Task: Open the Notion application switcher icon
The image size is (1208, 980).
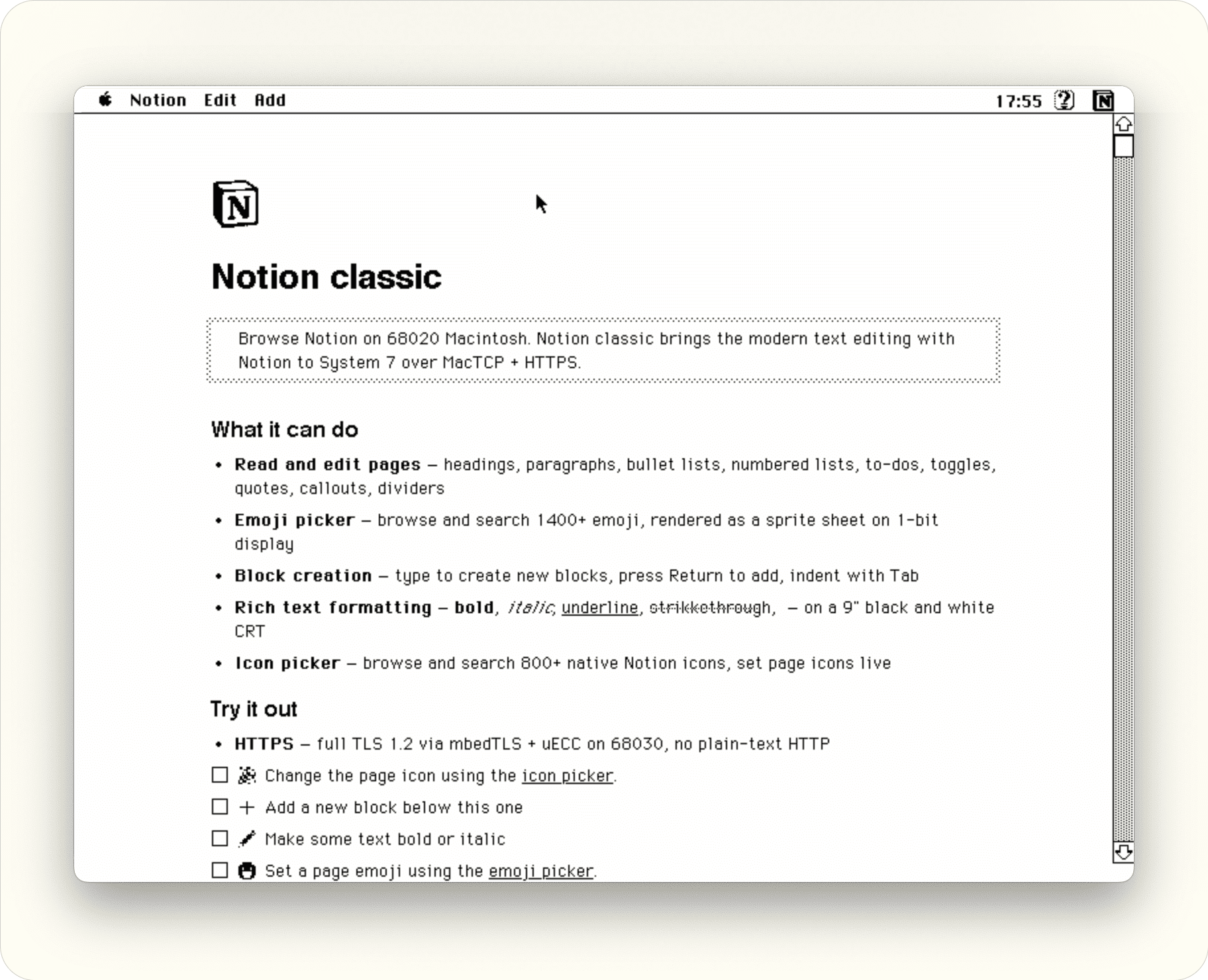Action: (x=1103, y=101)
